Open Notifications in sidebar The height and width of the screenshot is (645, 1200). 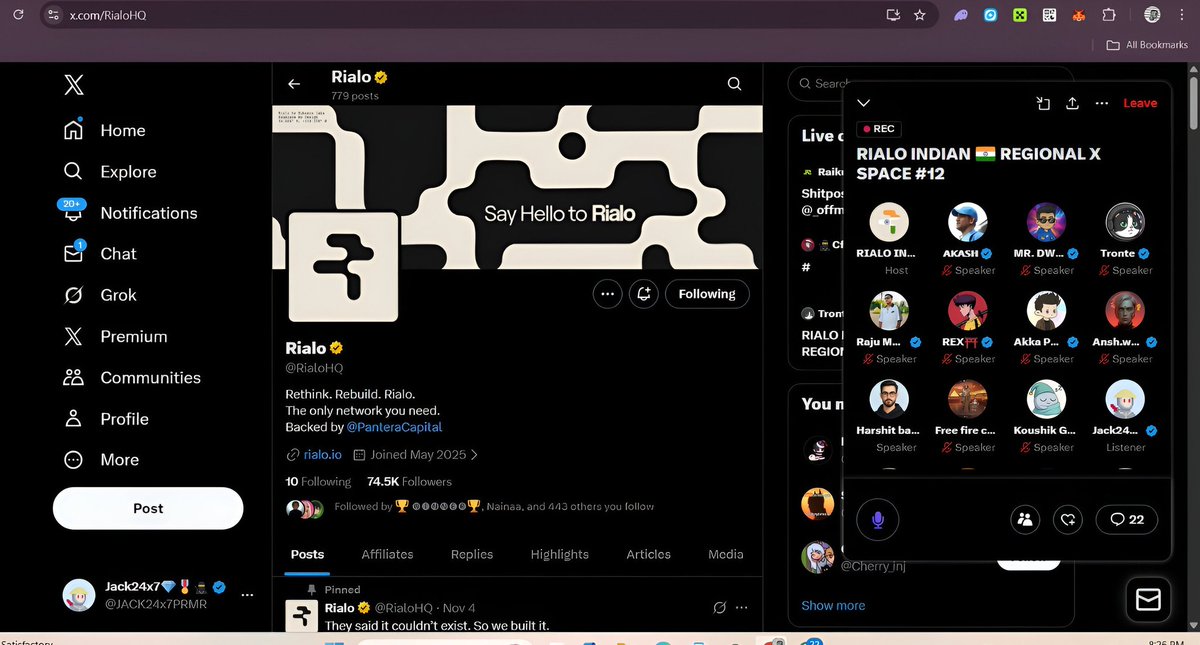(x=129, y=213)
